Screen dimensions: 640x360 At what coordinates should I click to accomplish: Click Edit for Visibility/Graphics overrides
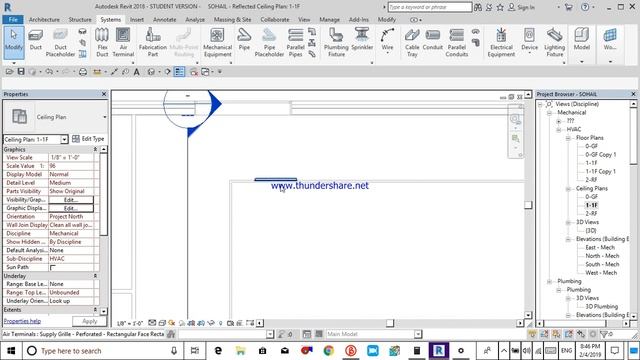pos(71,200)
